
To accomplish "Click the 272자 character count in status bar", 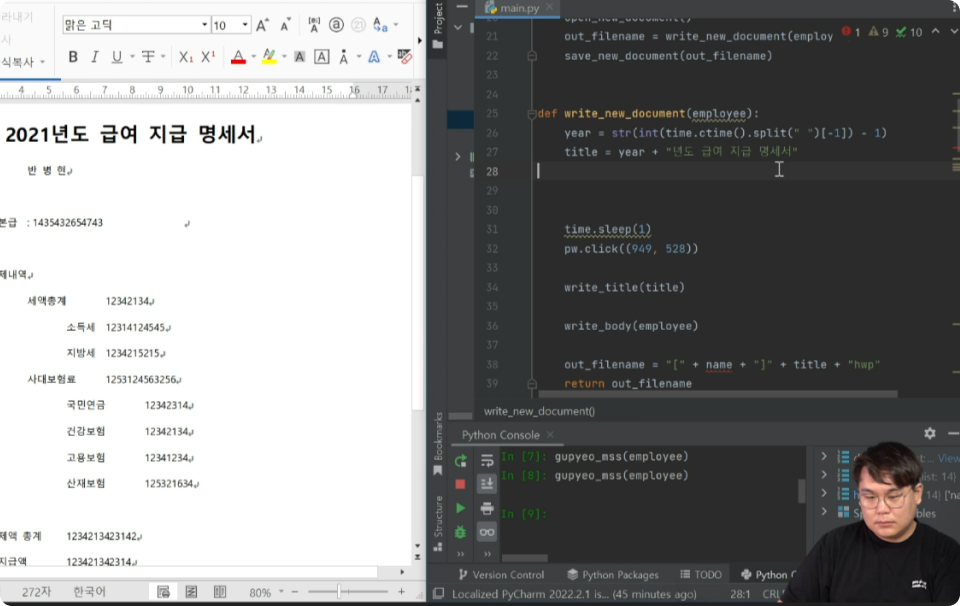I will click(x=37, y=592).
